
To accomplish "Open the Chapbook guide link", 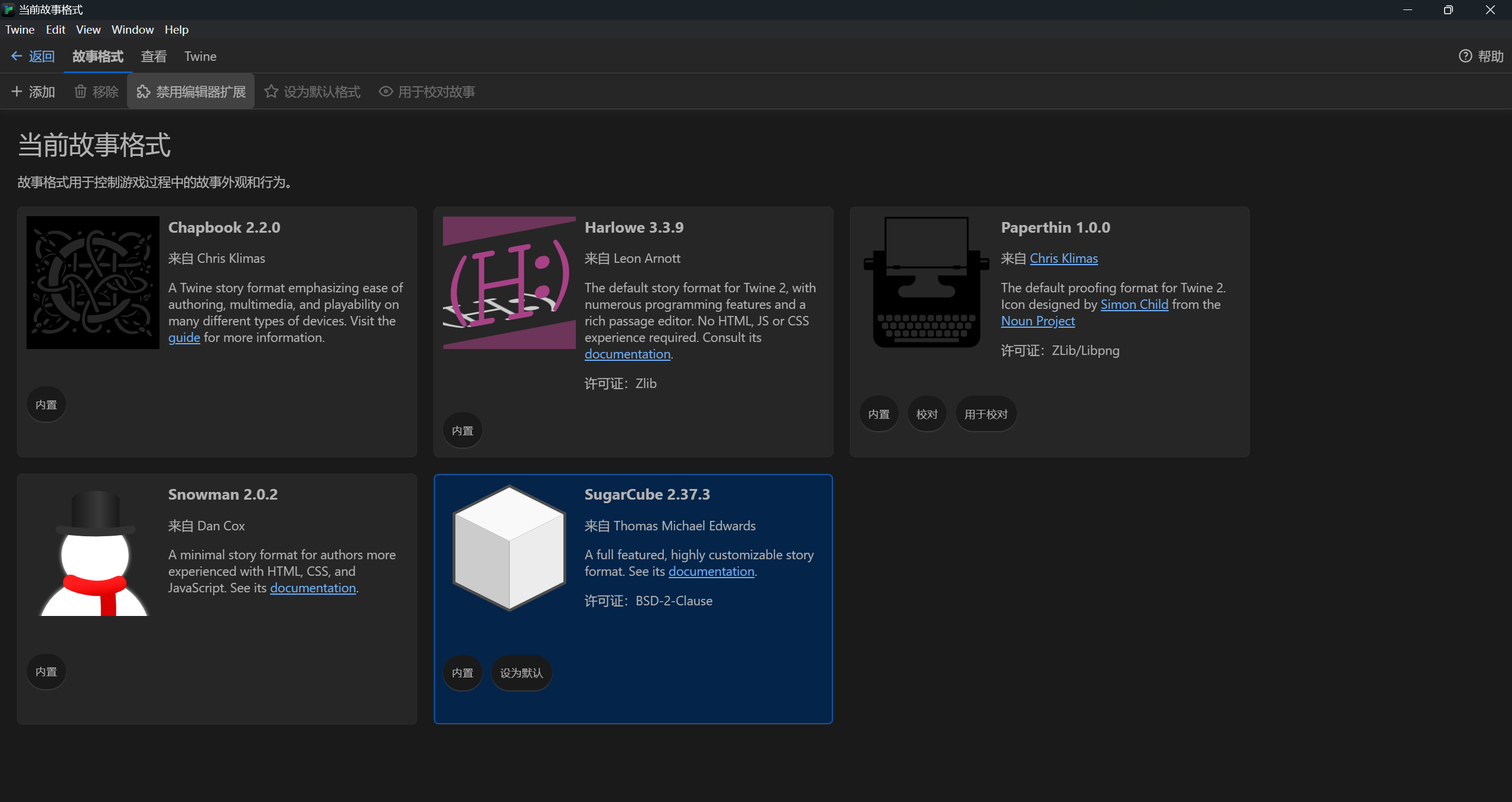I will (184, 337).
